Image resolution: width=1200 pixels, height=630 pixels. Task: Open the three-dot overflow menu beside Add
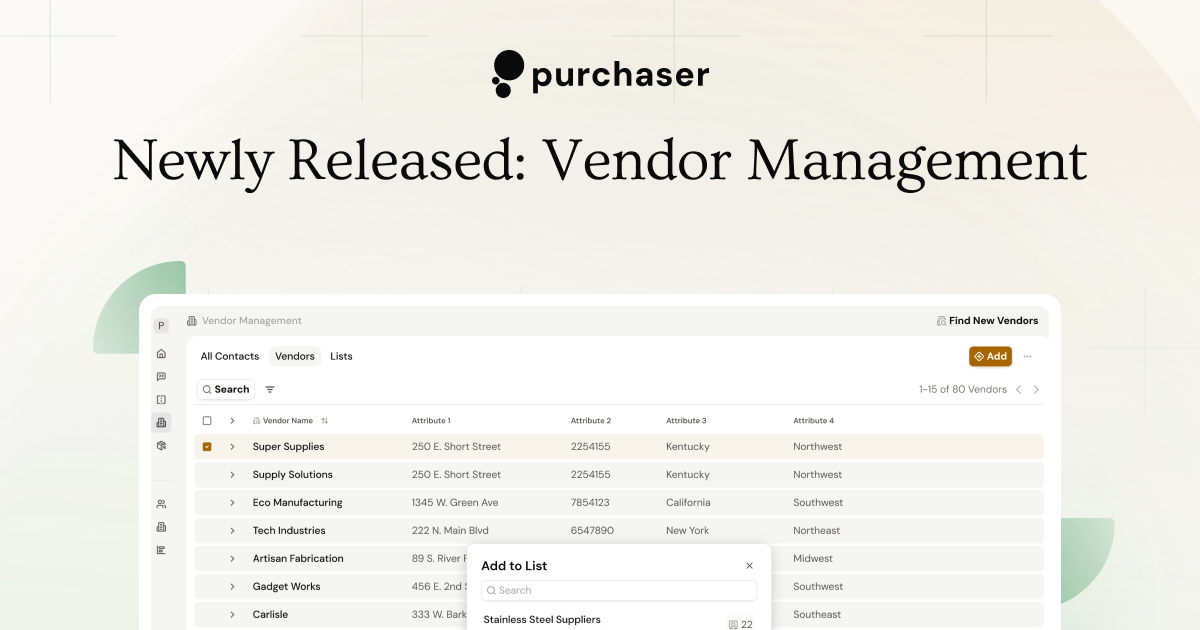pyautogui.click(x=1027, y=356)
